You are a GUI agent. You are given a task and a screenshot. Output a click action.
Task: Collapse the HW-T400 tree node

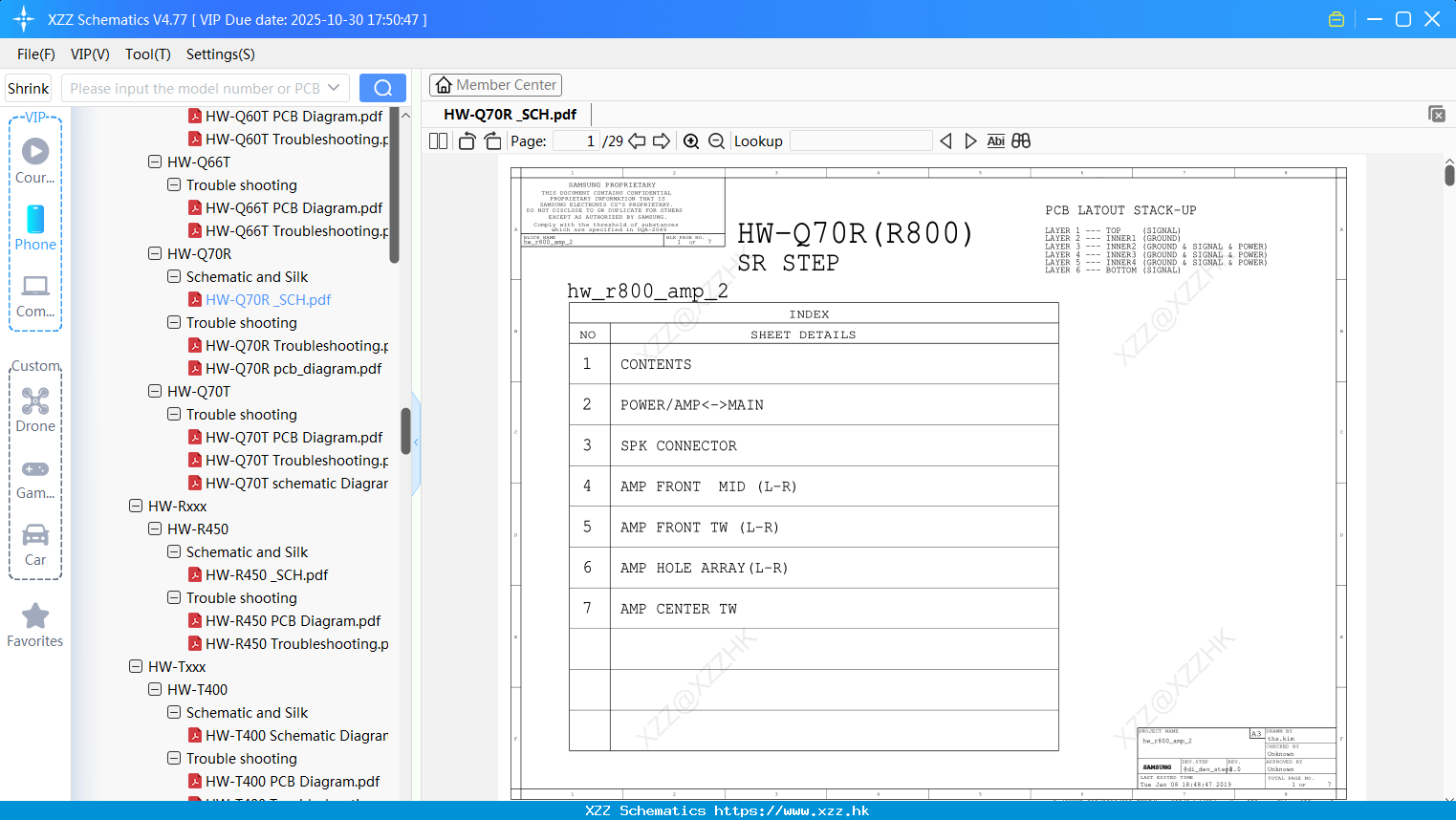(155, 690)
